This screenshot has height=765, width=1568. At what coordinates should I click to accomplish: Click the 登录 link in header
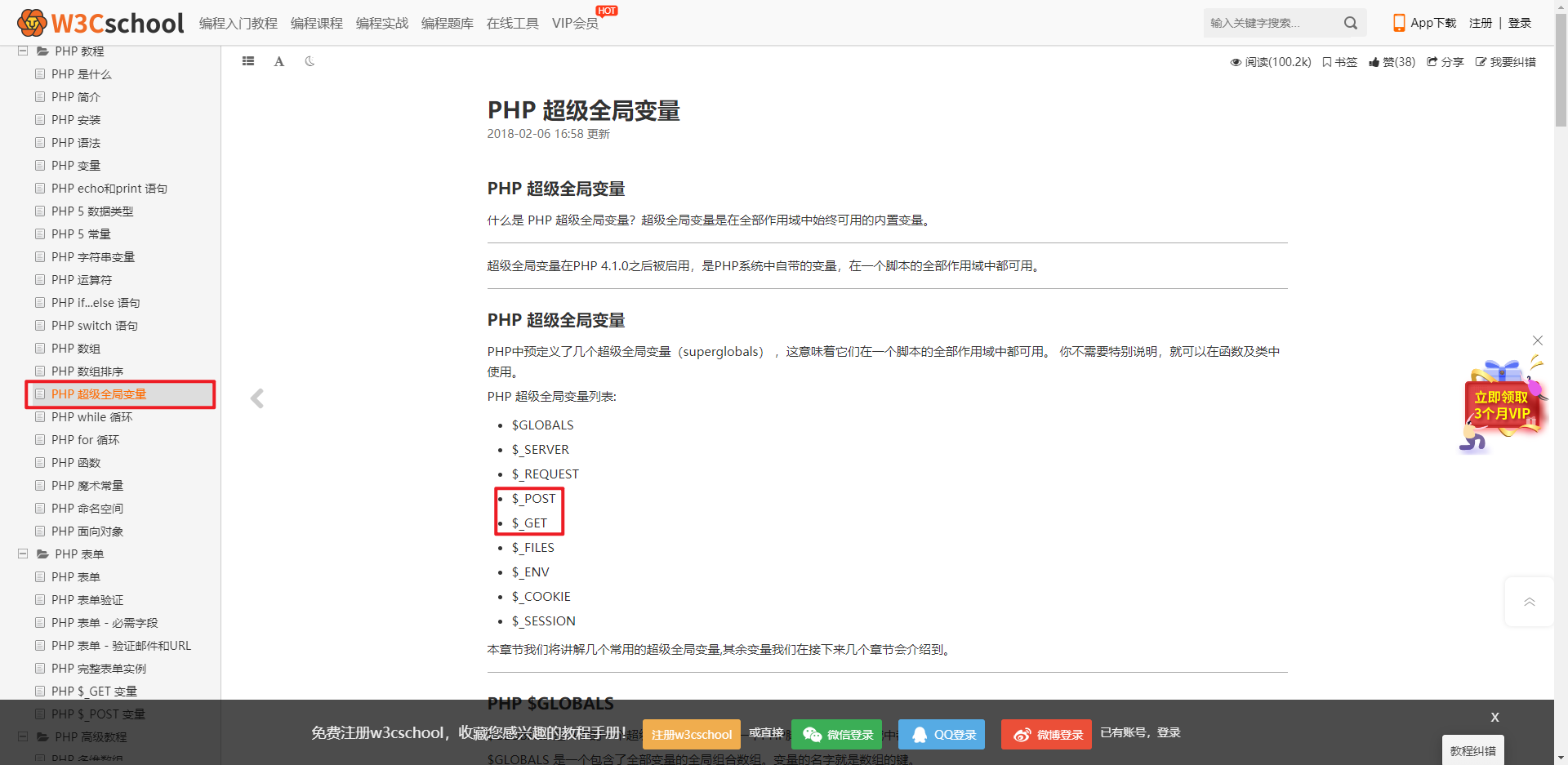click(x=1520, y=23)
